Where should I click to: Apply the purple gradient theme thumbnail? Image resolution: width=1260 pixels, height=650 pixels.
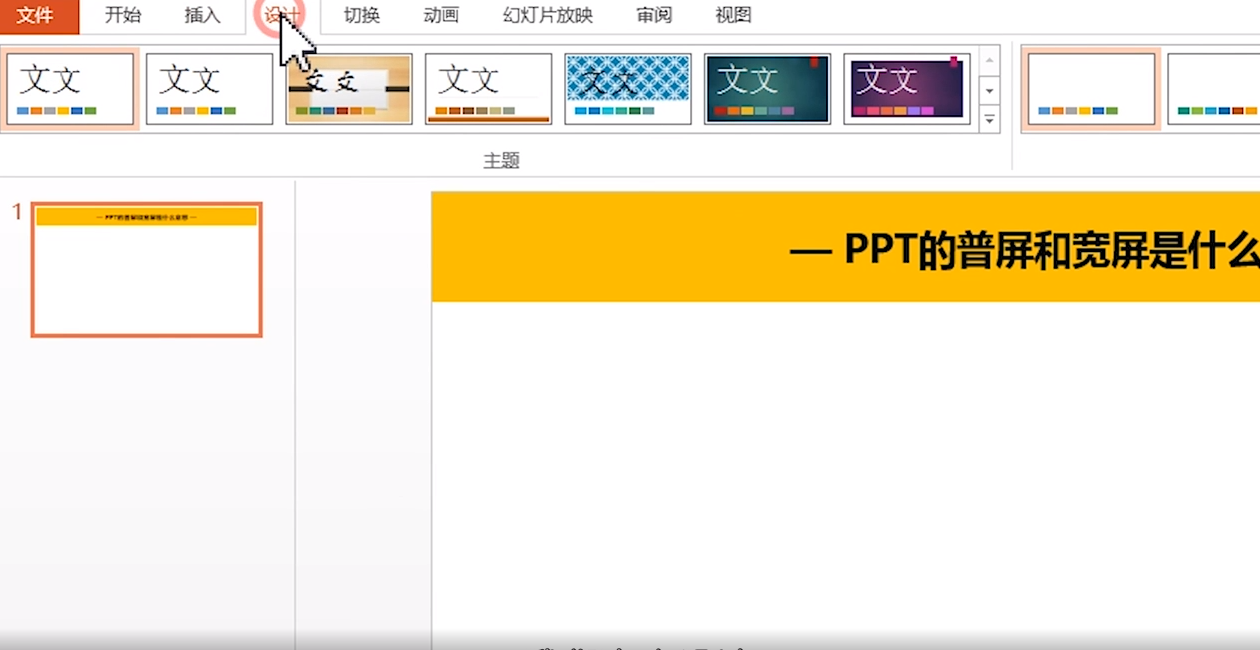click(907, 89)
